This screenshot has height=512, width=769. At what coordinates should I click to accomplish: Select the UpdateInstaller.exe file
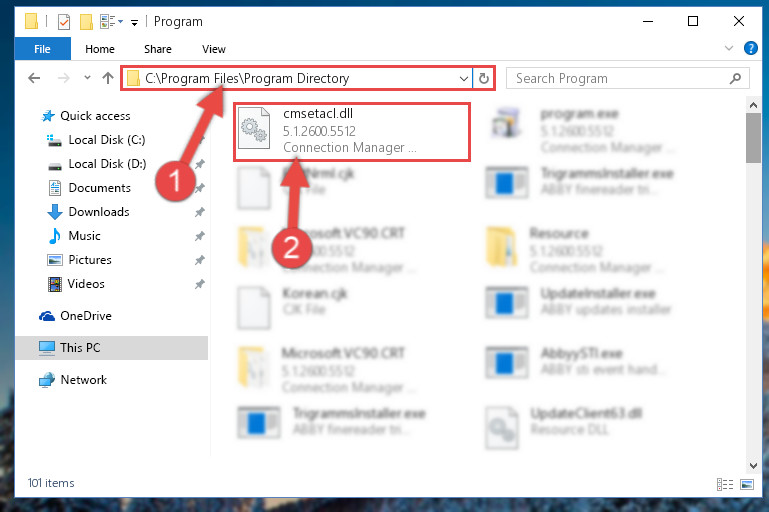click(578, 301)
